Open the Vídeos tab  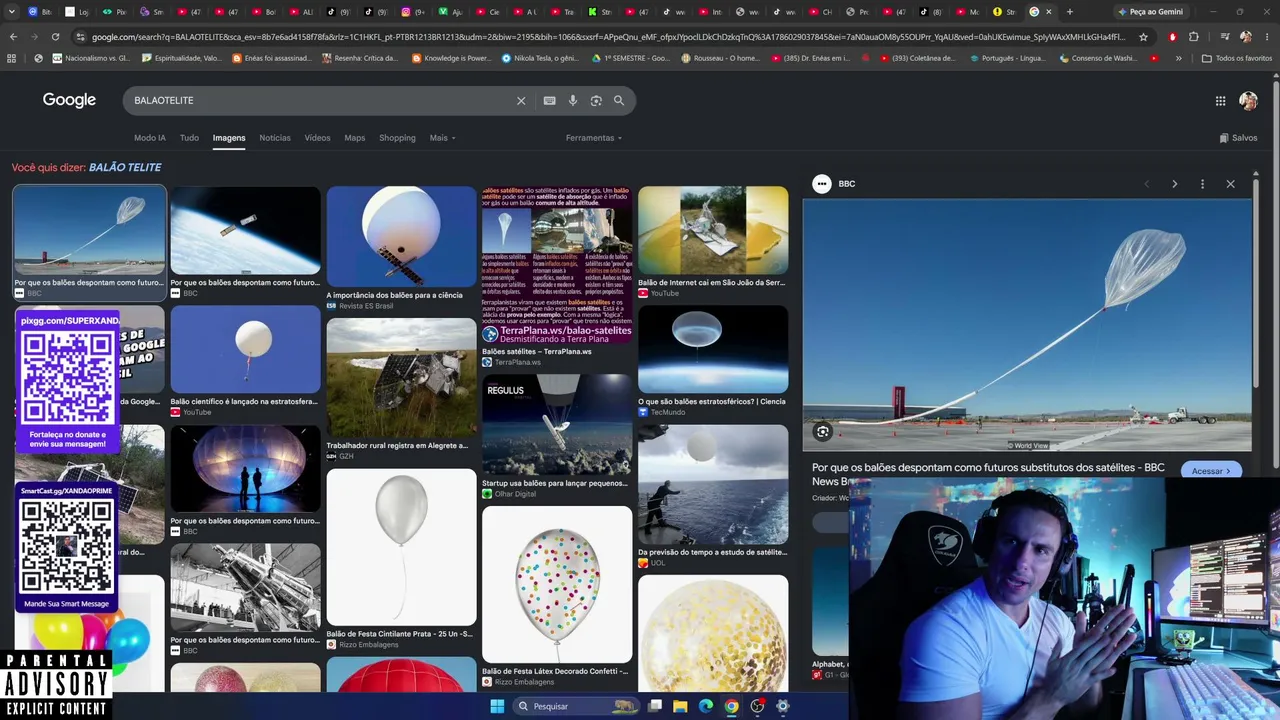(x=317, y=138)
